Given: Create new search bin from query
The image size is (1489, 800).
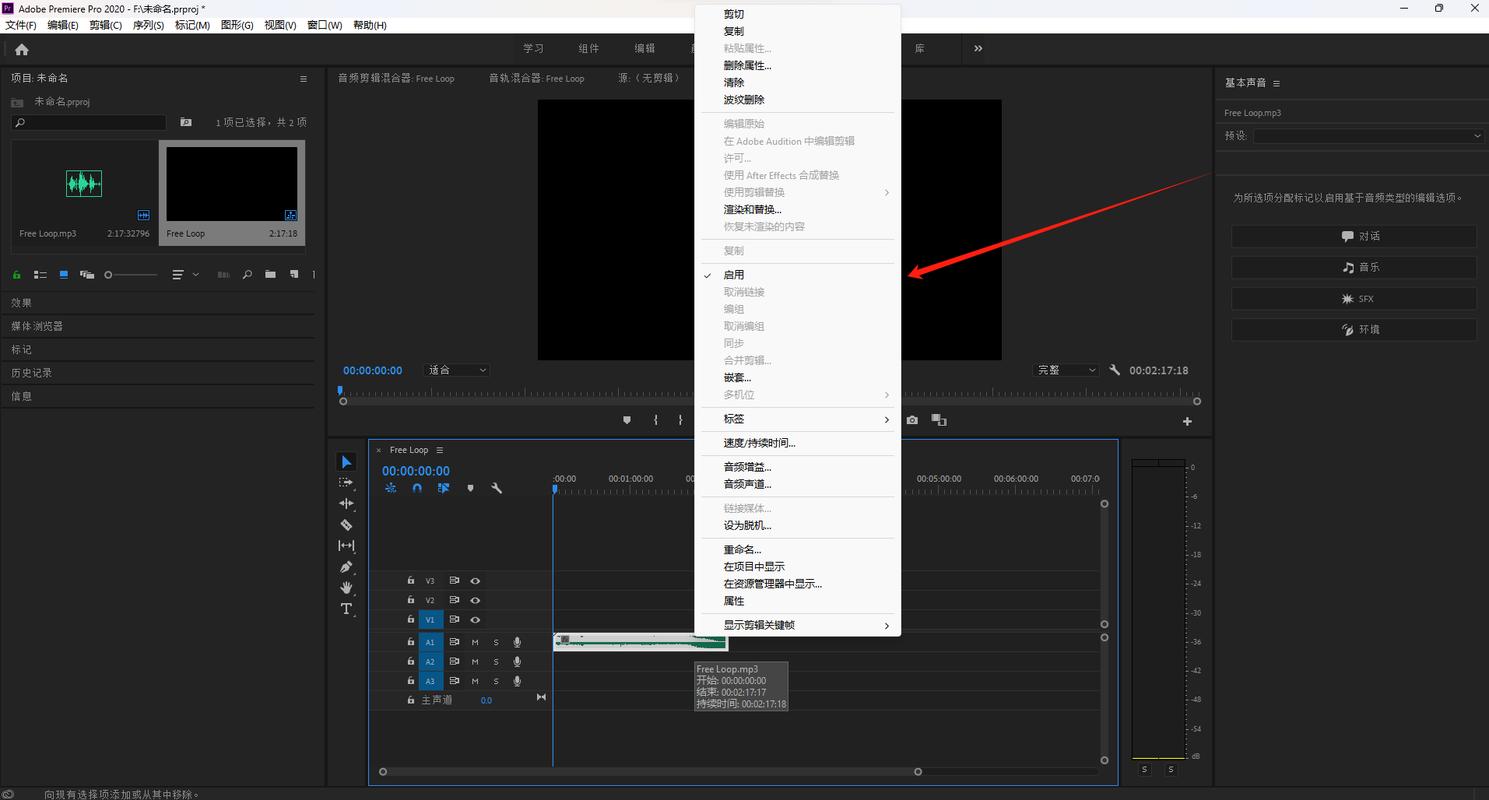Looking at the screenshot, I should [x=186, y=122].
